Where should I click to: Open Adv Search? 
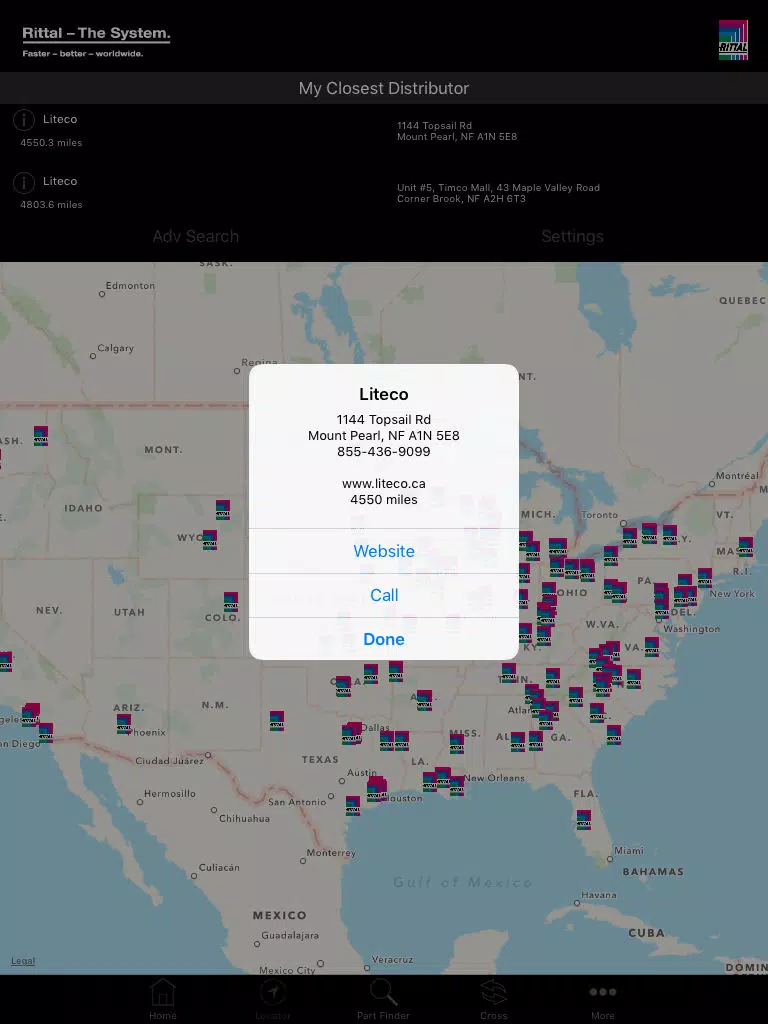point(195,236)
